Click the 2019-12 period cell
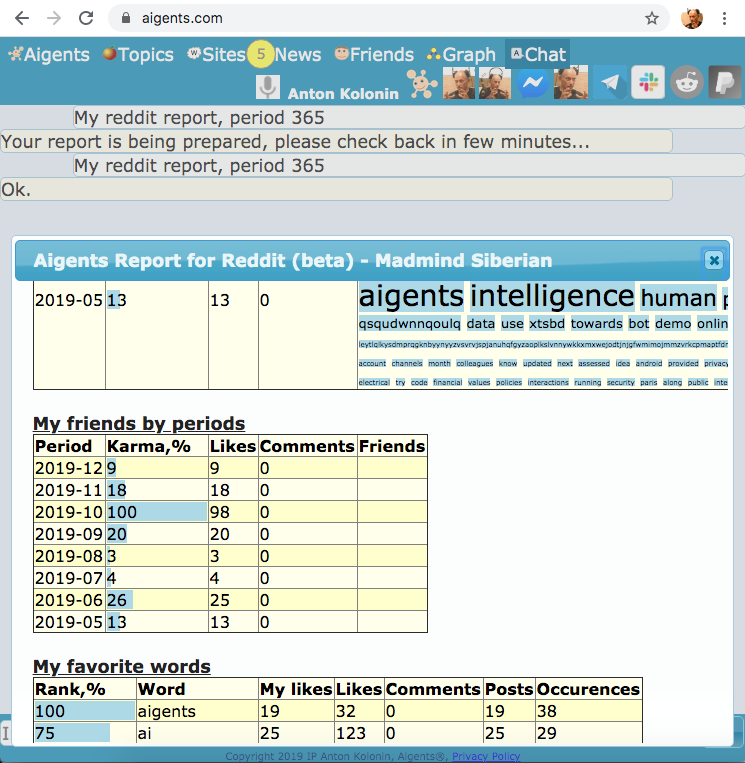745x763 pixels. pyautogui.click(x=69, y=468)
